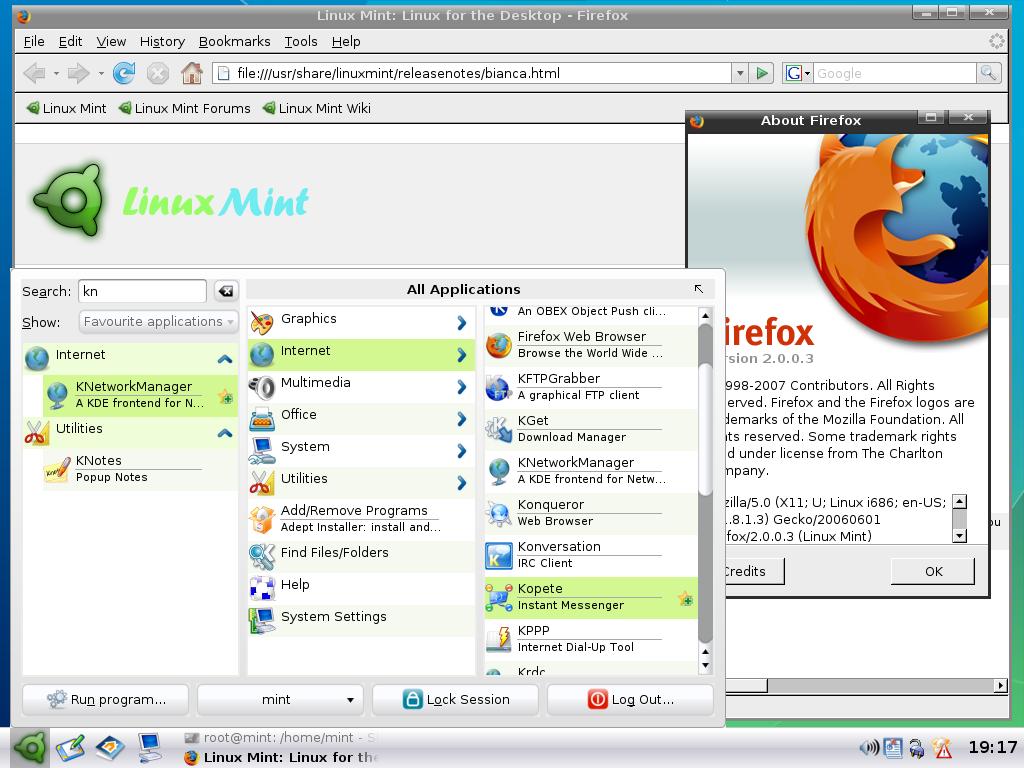The height and width of the screenshot is (768, 1024).
Task: Open the search engine selector dropdown
Action: [797, 73]
